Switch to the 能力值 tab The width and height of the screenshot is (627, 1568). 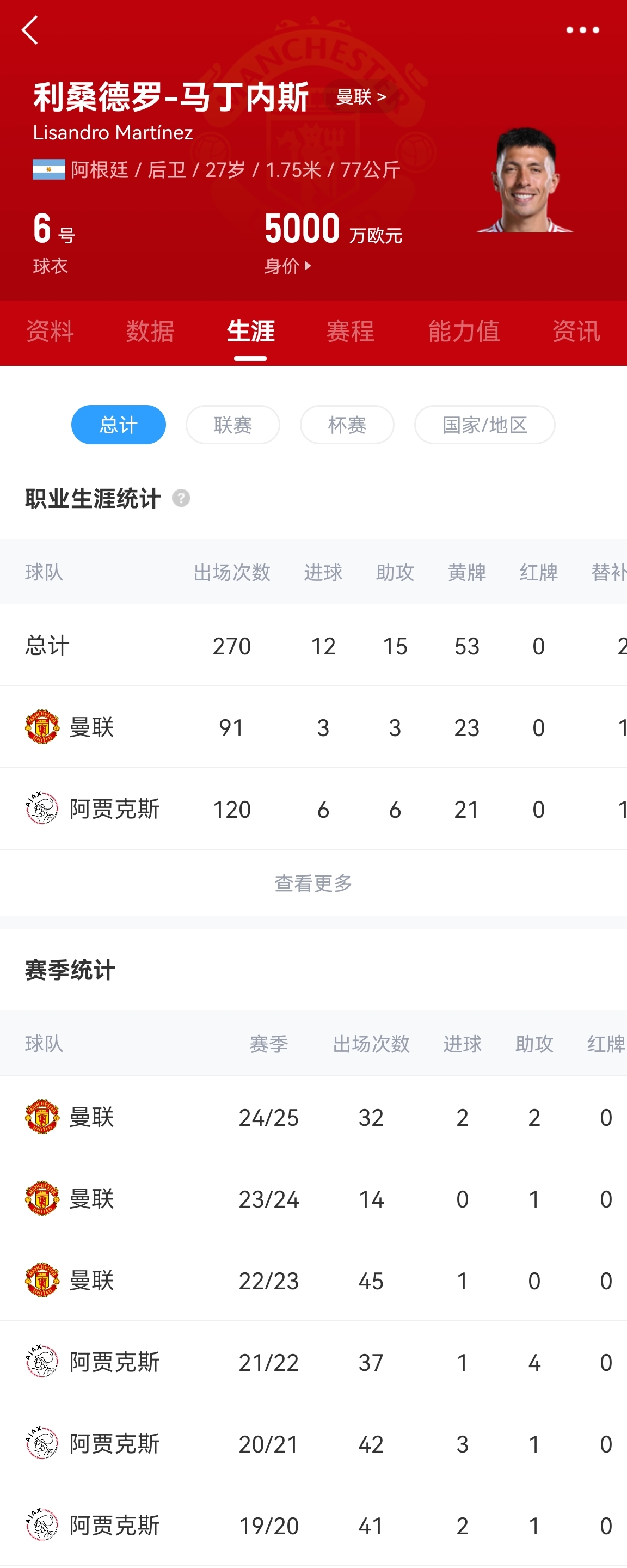[x=463, y=332]
